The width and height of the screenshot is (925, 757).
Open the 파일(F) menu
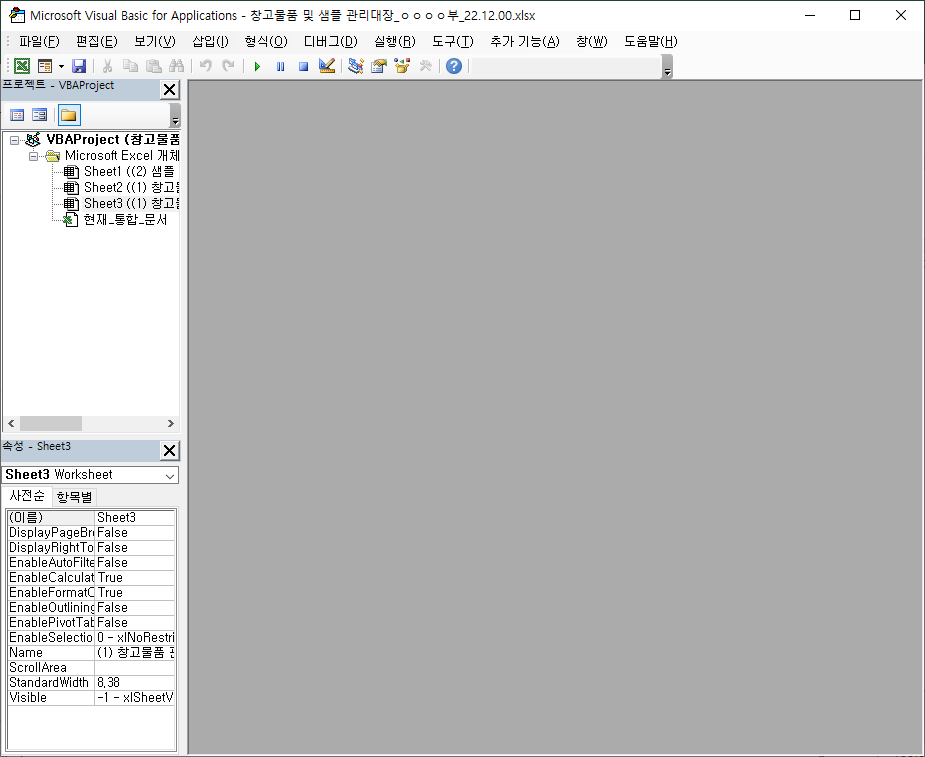pyautogui.click(x=39, y=42)
